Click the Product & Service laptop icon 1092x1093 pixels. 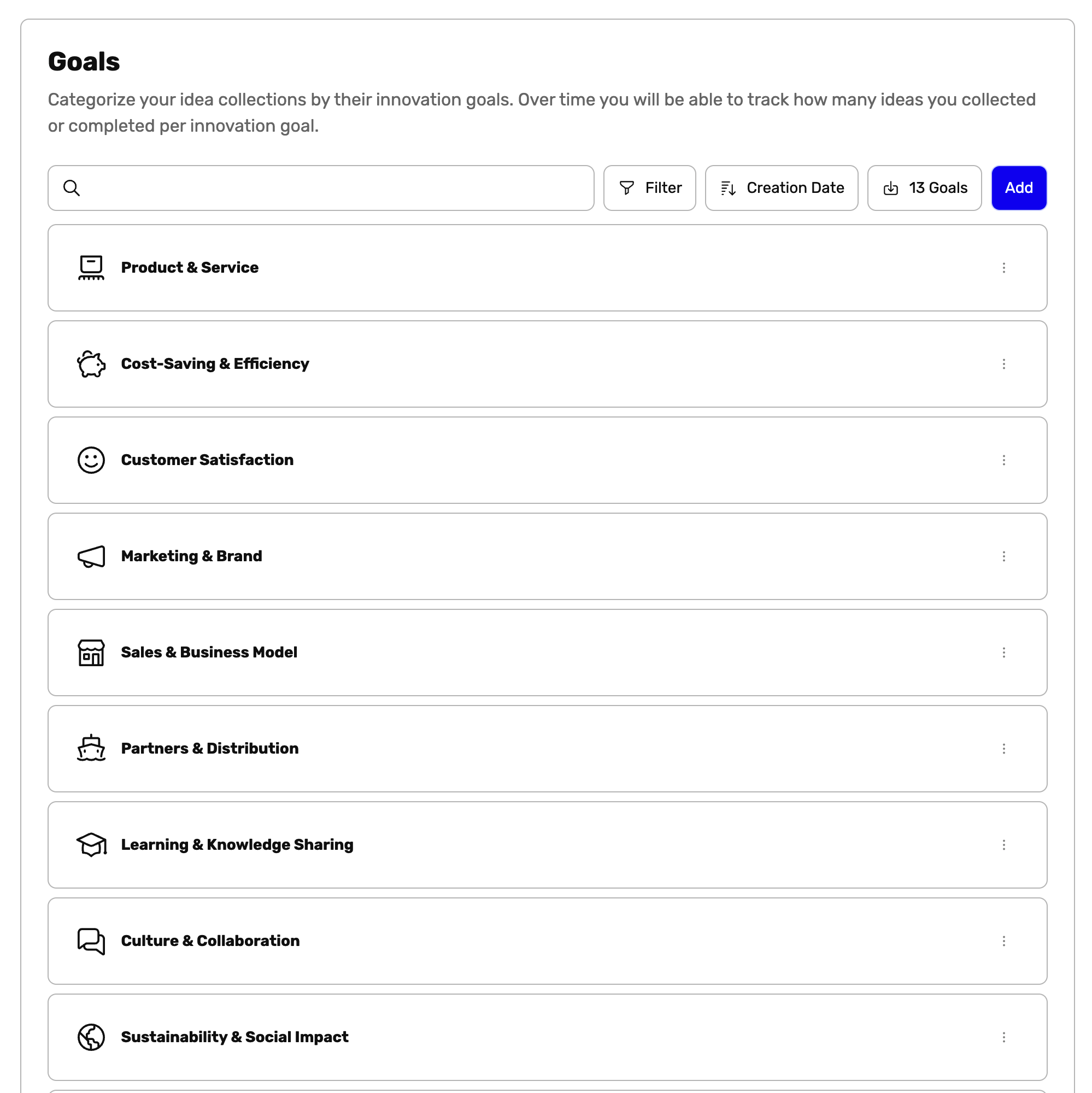(91, 268)
